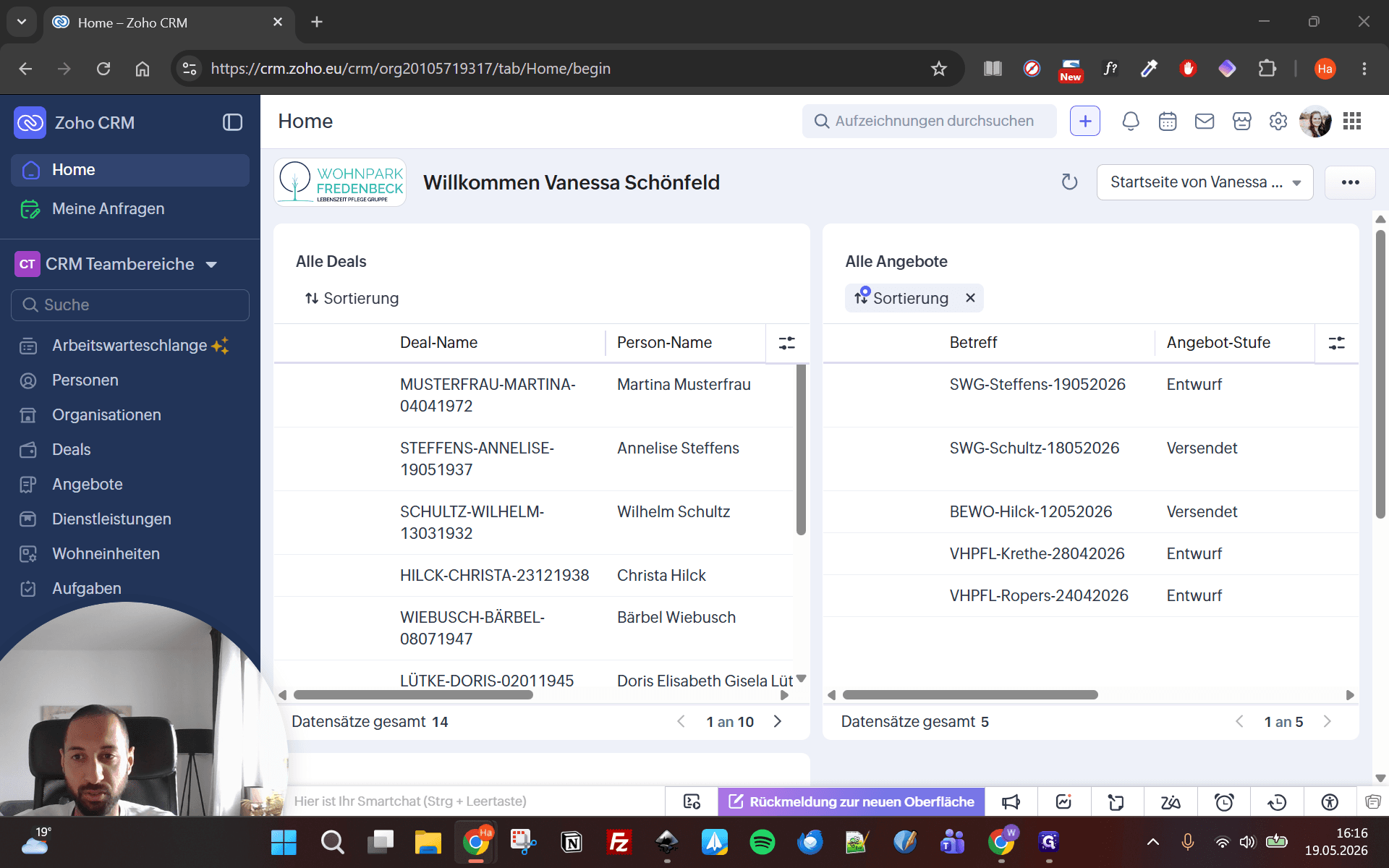Bookmark this page with the star icon
The height and width of the screenshot is (868, 1389).
(x=939, y=69)
